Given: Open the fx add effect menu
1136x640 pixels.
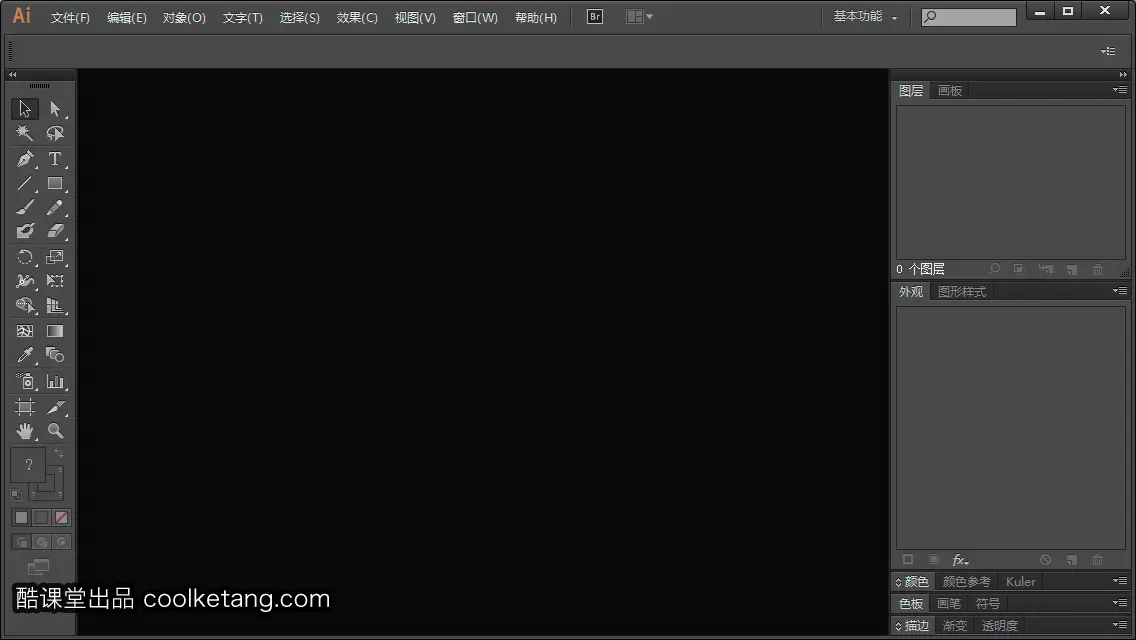Looking at the screenshot, I should point(961,560).
